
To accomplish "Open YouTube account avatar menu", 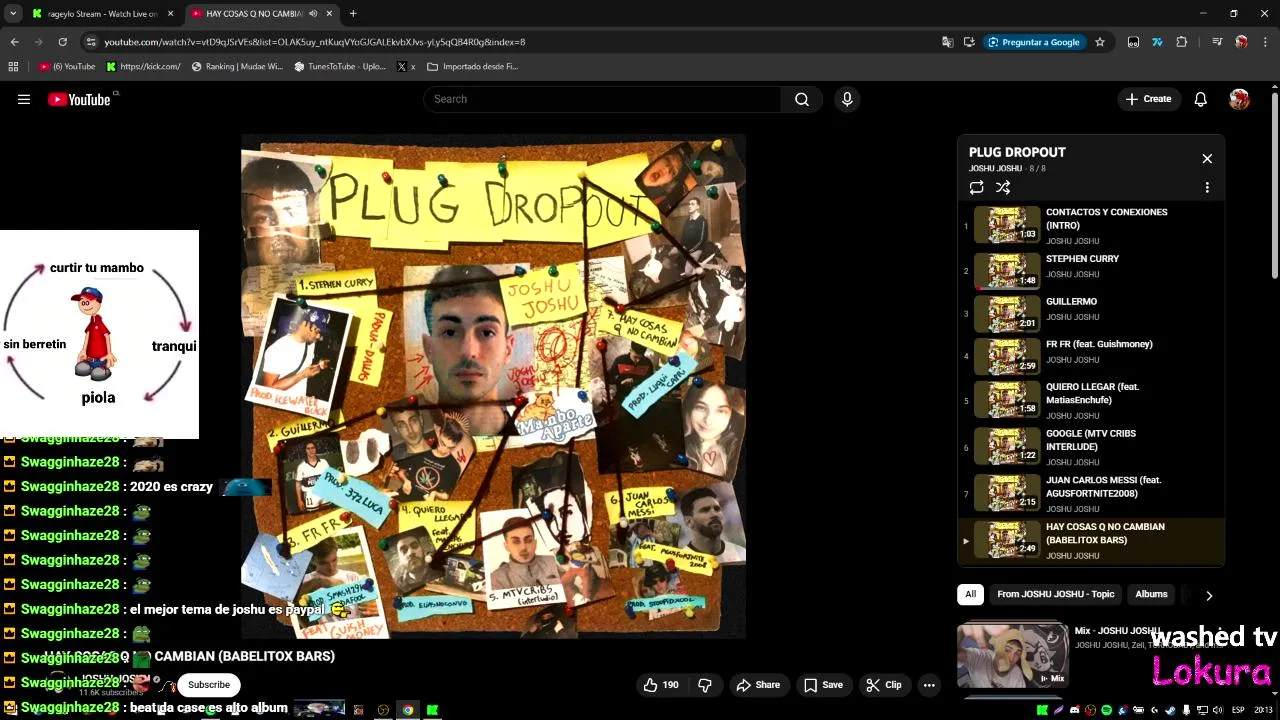I will click(x=1239, y=99).
